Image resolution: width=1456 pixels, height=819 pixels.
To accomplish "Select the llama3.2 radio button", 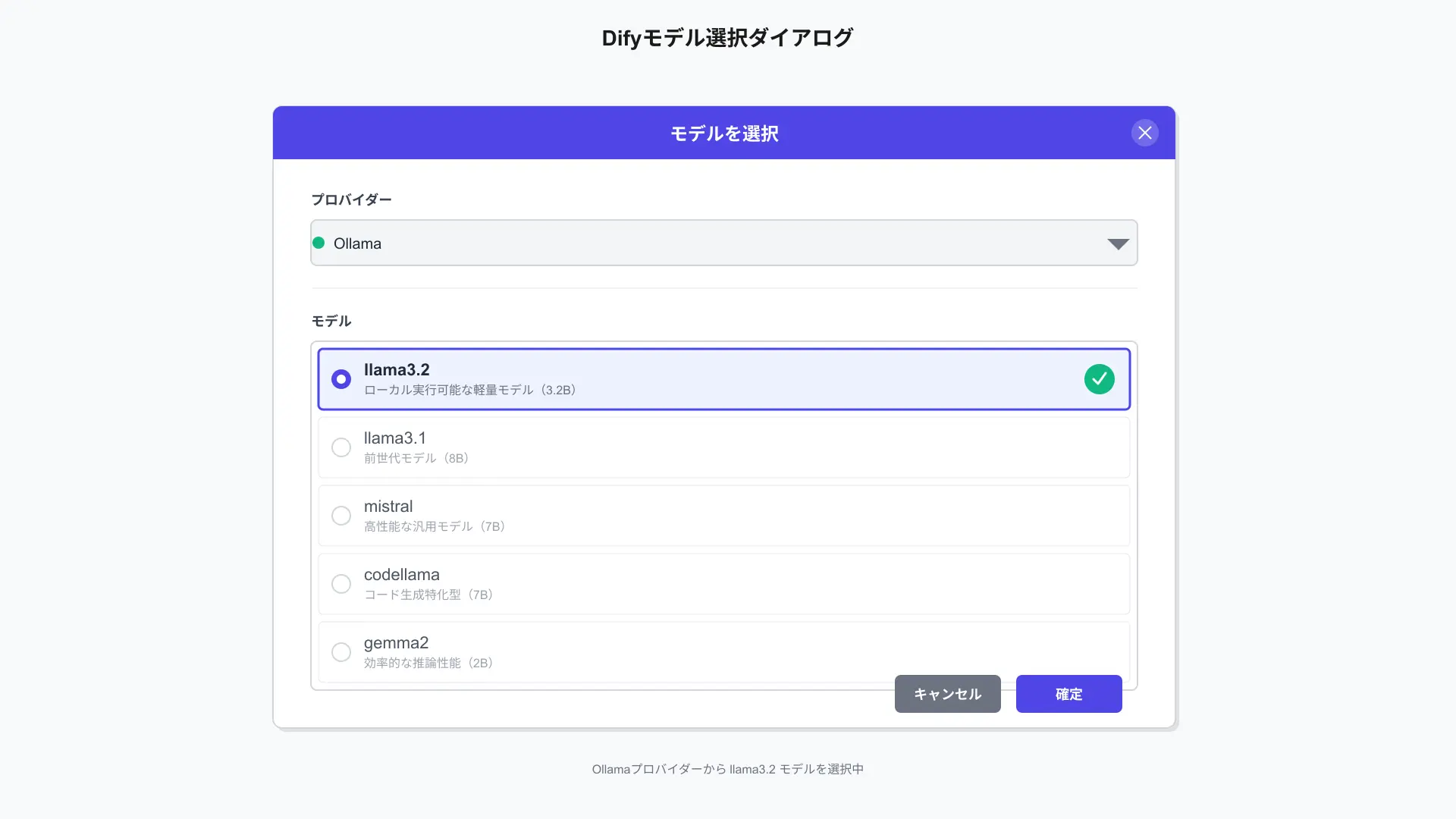I will pyautogui.click(x=341, y=379).
